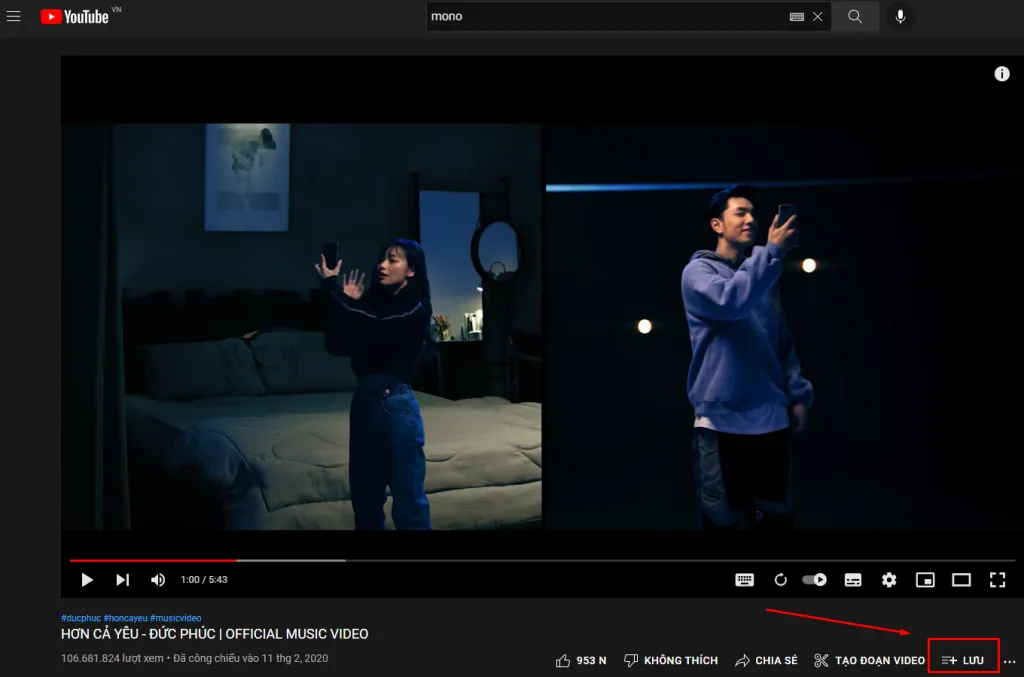Viewport: 1024px width, 677px height.
Task: Play the video
Action: pyautogui.click(x=87, y=580)
